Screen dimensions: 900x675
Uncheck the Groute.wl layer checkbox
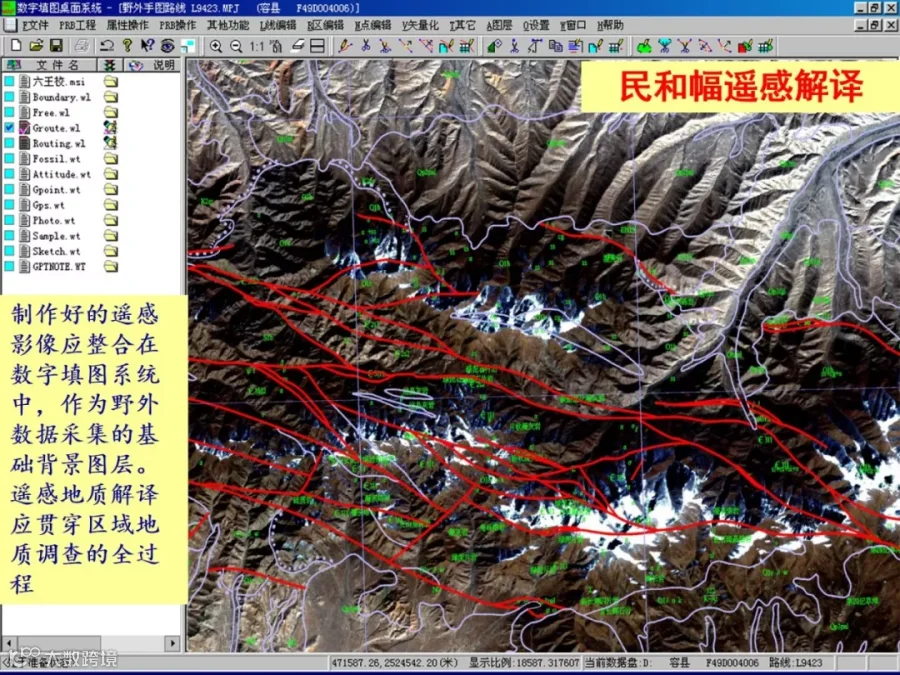9,127
